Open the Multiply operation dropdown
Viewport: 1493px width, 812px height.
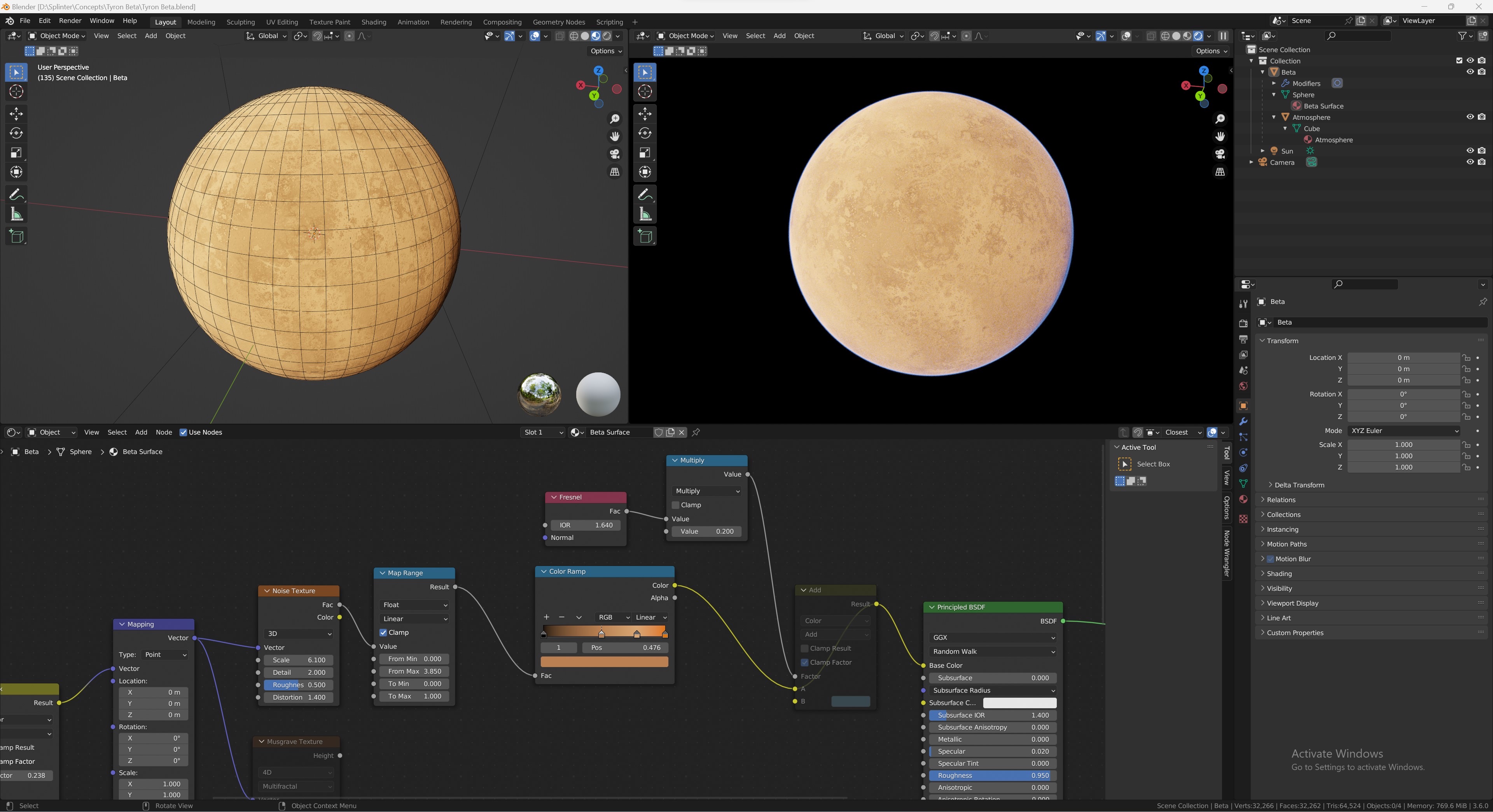[x=706, y=491]
